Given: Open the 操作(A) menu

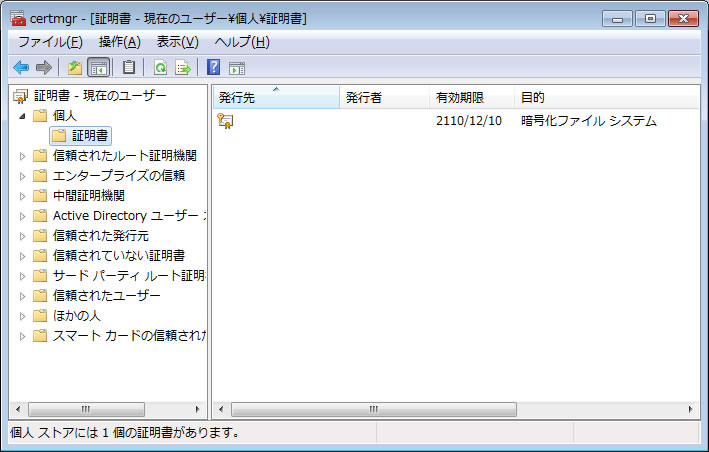Looking at the screenshot, I should coord(120,42).
